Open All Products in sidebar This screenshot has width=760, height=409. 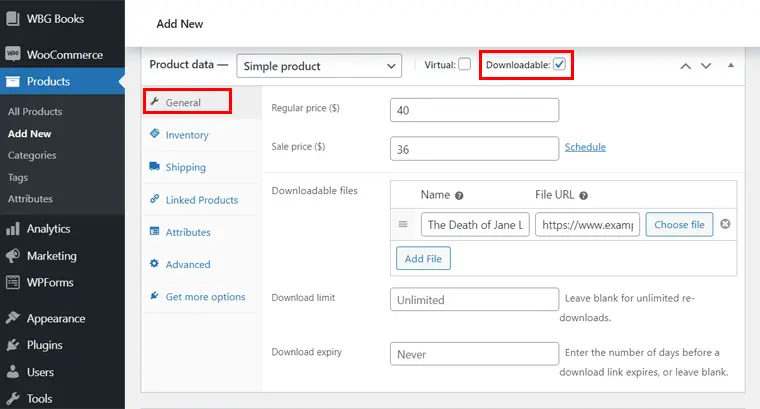click(x=35, y=111)
